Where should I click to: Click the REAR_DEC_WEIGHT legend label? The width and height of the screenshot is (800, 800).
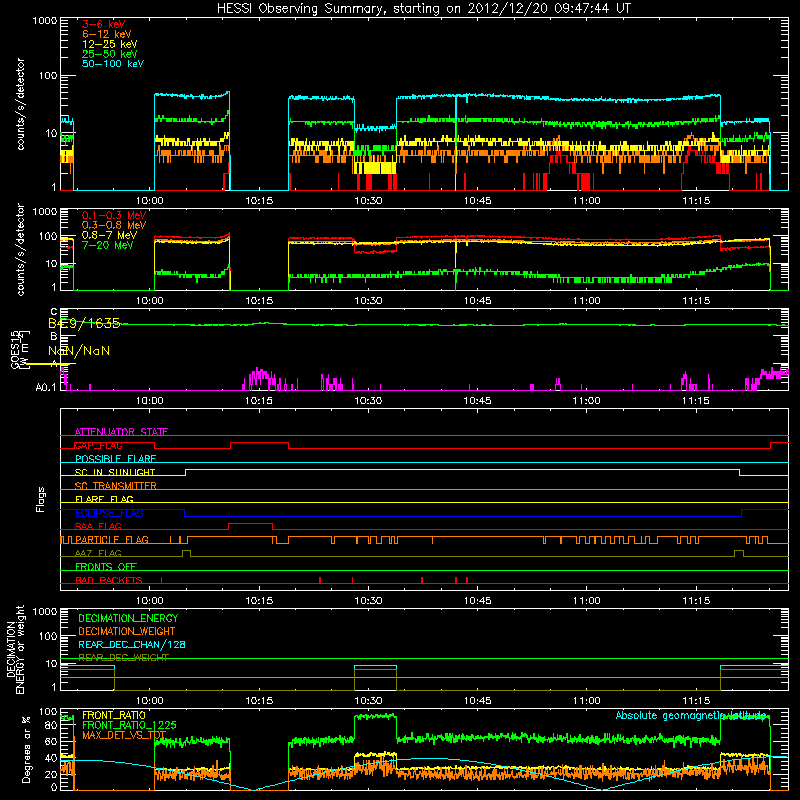pyautogui.click(x=123, y=657)
